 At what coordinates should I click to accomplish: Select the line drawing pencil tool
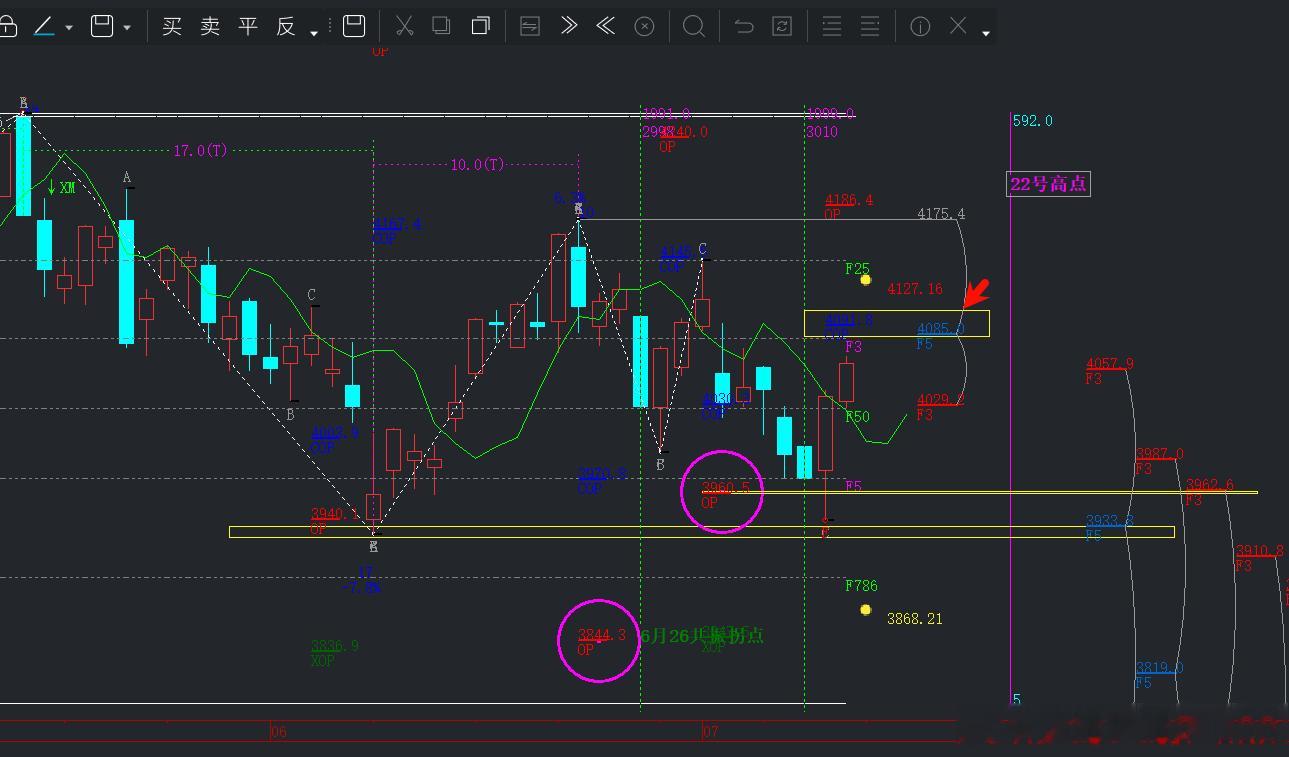[x=44, y=26]
